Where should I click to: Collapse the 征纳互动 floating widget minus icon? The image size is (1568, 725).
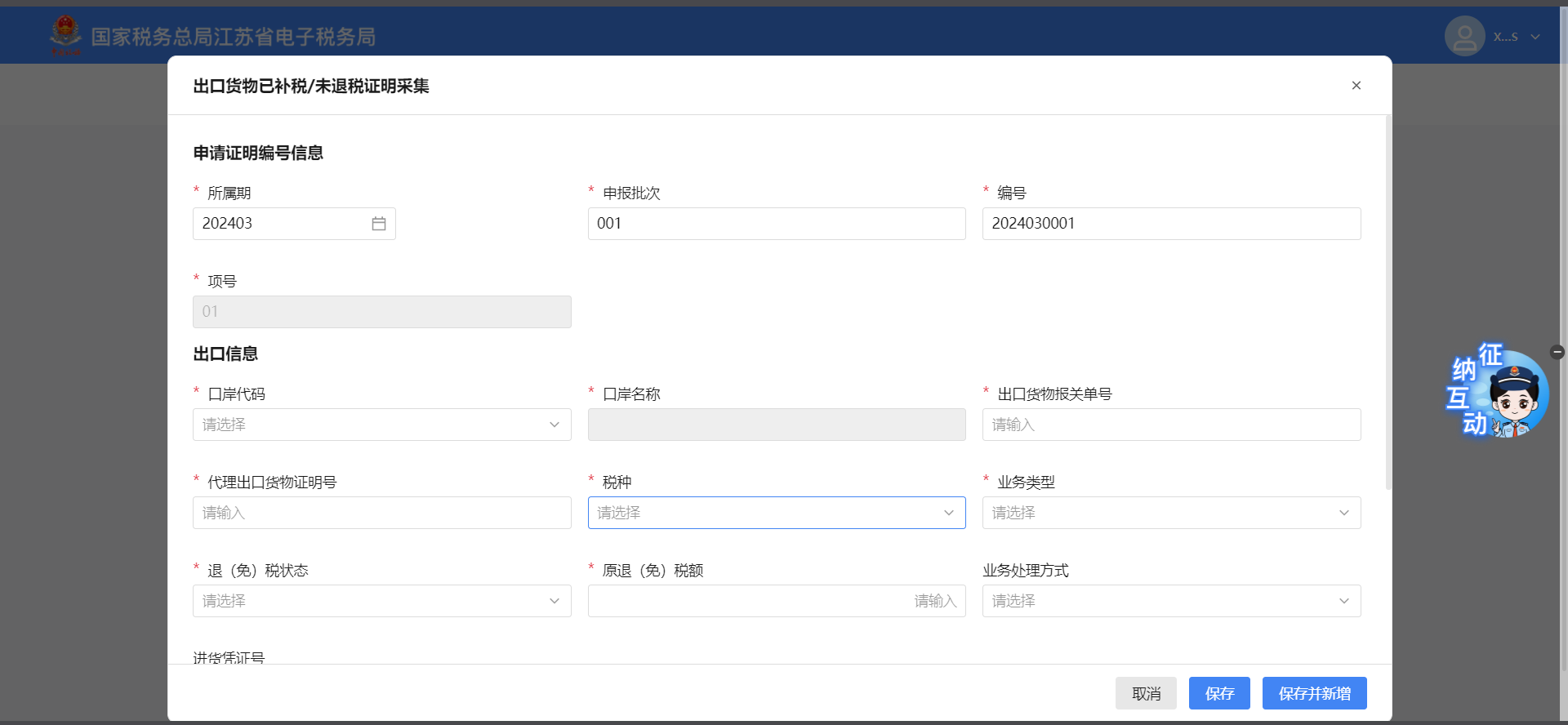[x=1557, y=352]
